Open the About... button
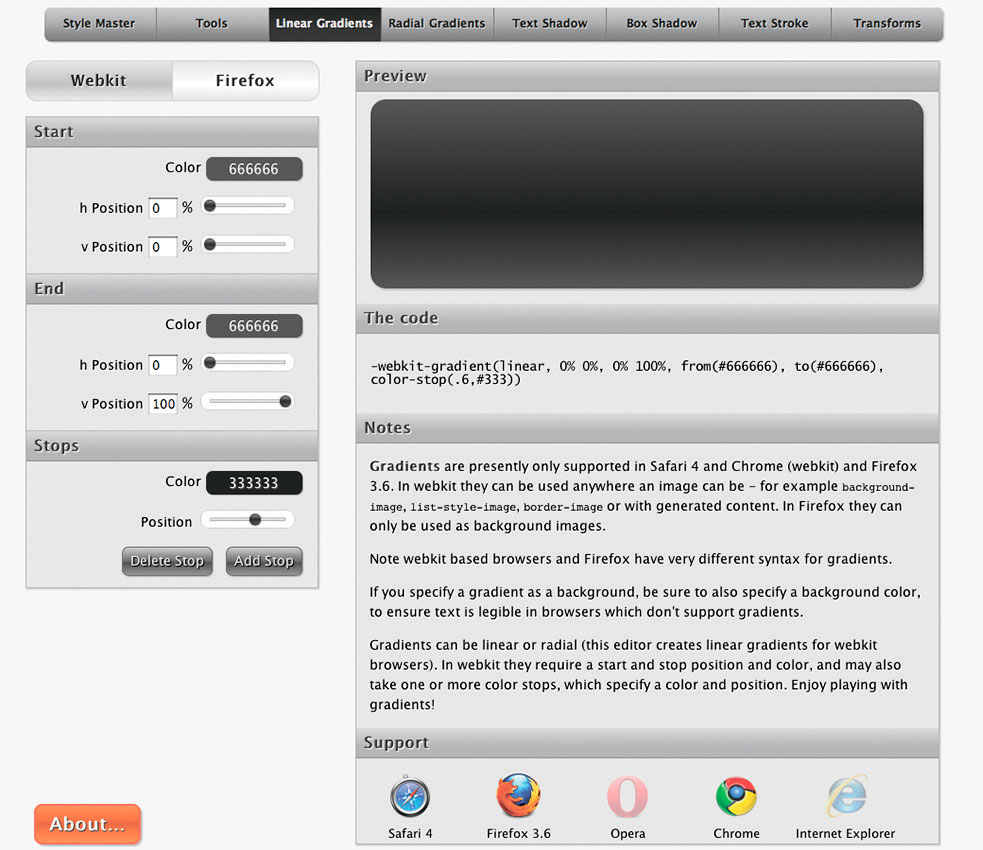 (x=88, y=824)
